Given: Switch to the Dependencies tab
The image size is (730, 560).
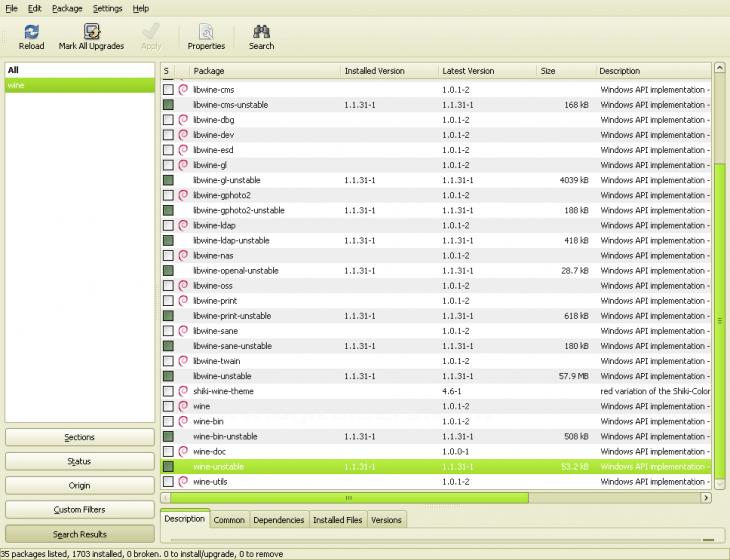Looking at the screenshot, I should [x=278, y=520].
